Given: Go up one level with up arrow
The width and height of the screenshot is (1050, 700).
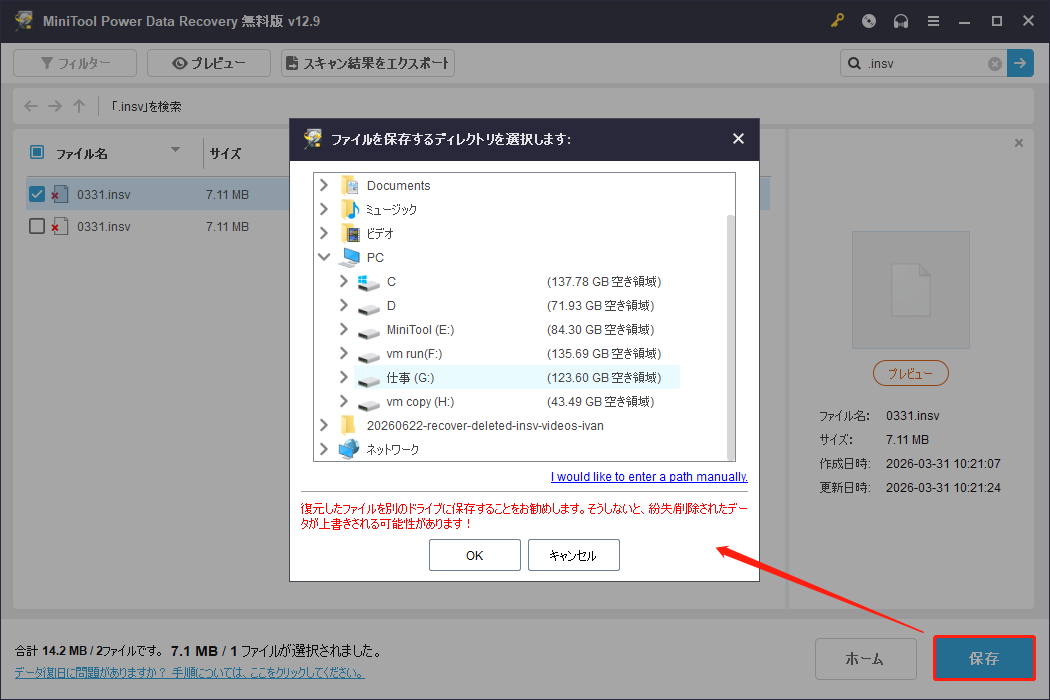Looking at the screenshot, I should click(79, 106).
